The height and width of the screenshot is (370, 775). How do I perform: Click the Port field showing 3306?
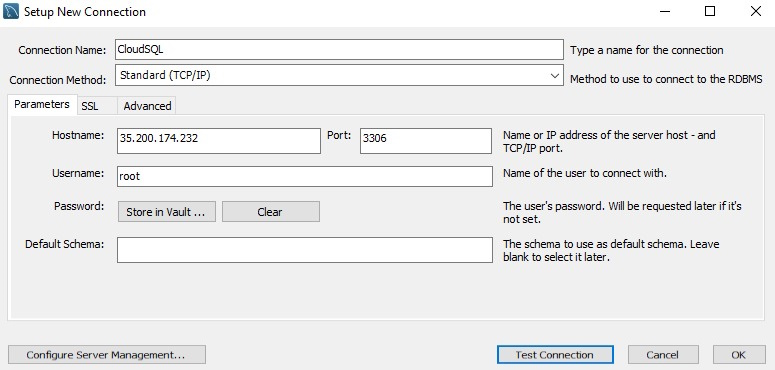point(426,141)
